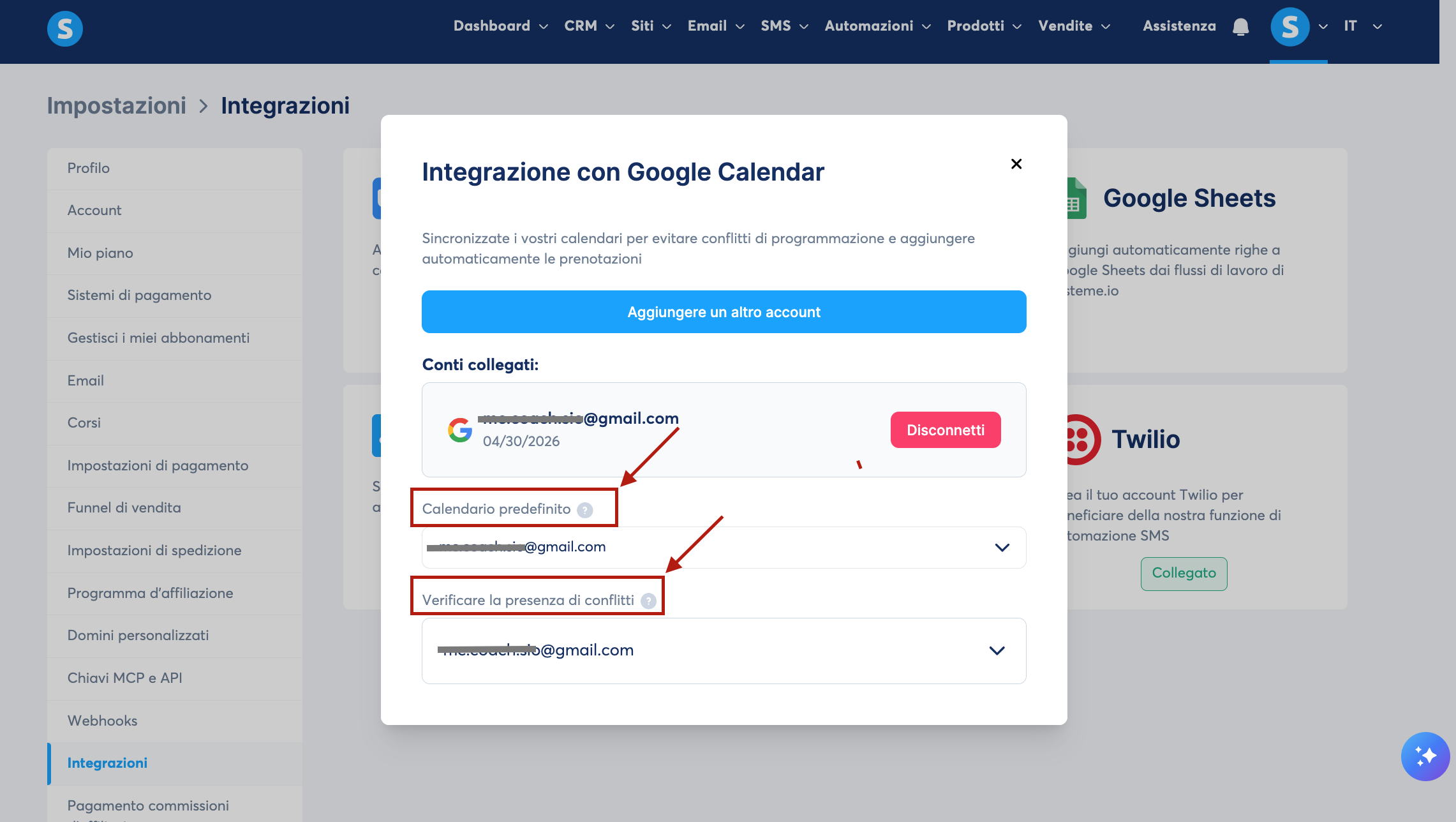Screen dimensions: 1456x822
Task: Expand the Email menu in the top bar
Action: [x=717, y=26]
